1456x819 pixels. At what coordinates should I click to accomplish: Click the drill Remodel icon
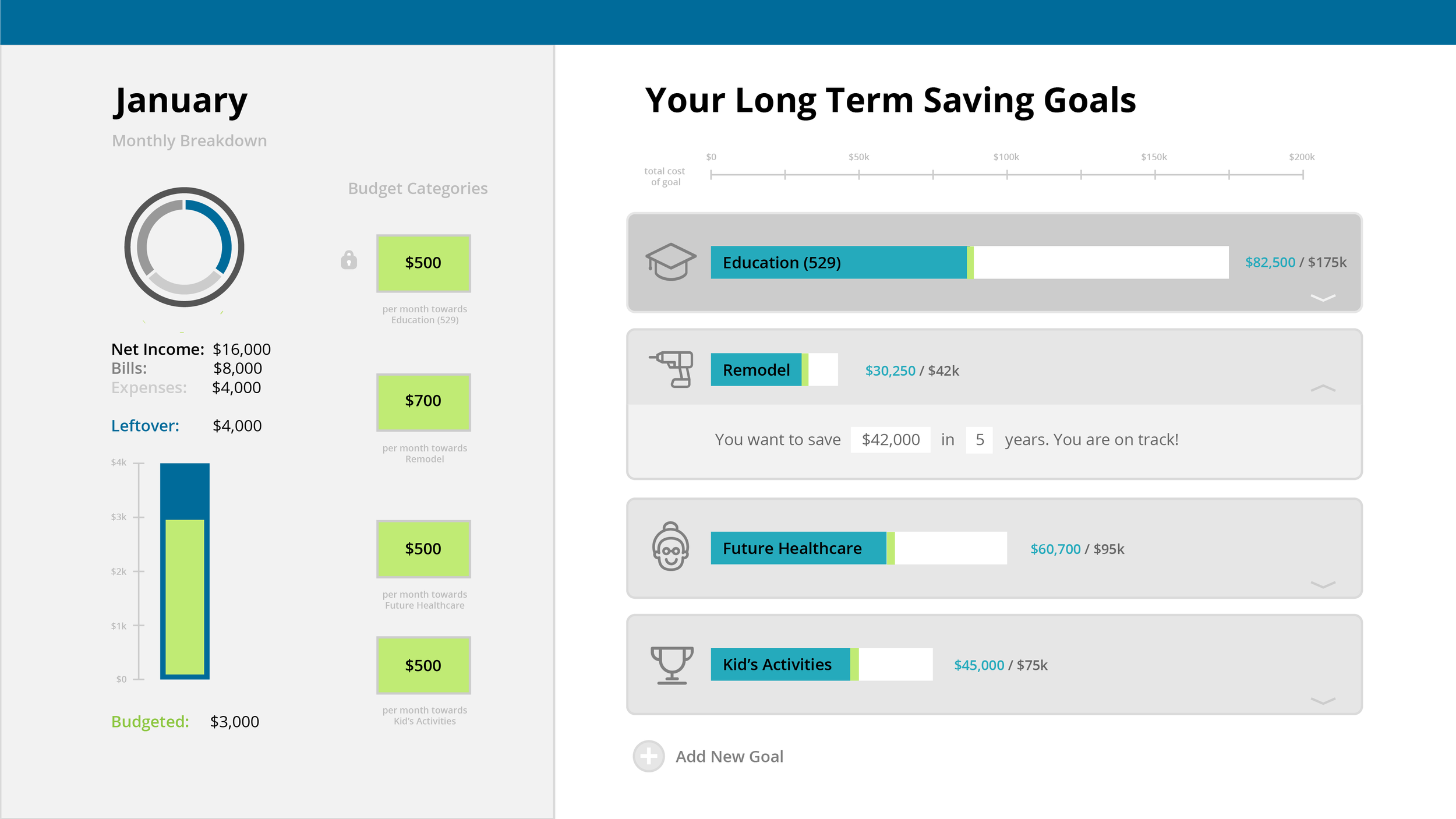(x=672, y=369)
